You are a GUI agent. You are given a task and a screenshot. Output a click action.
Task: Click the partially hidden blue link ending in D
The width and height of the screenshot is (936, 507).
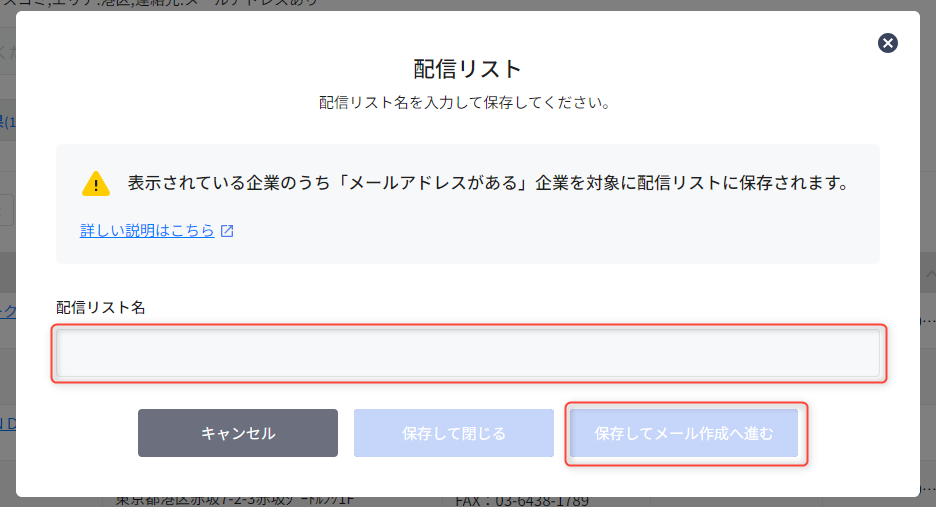coord(8,424)
